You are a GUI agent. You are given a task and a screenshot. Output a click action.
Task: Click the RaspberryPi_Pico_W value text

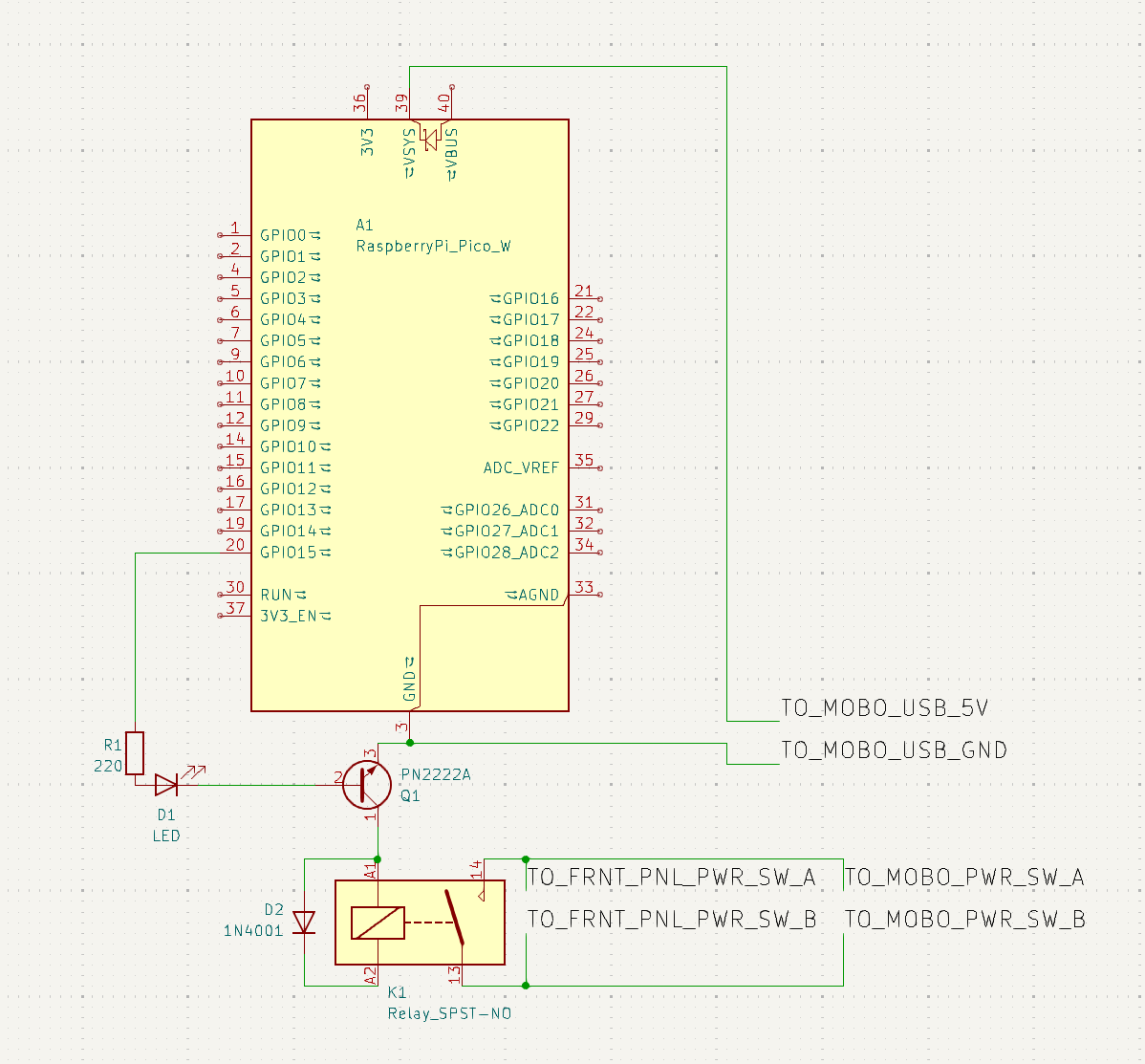pos(434,246)
